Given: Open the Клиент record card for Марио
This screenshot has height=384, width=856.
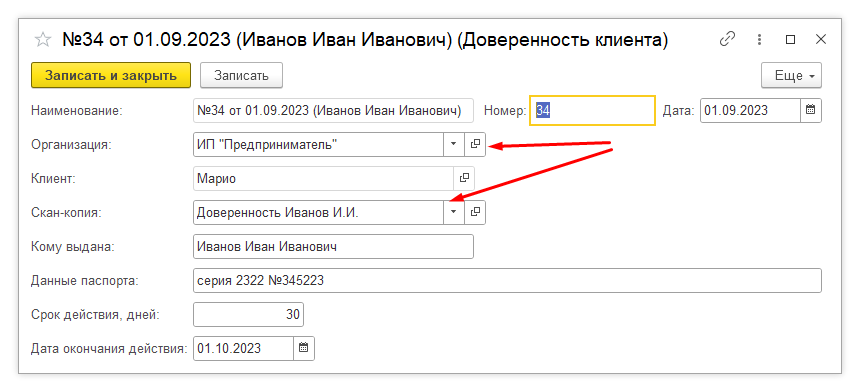Looking at the screenshot, I should pyautogui.click(x=465, y=178).
